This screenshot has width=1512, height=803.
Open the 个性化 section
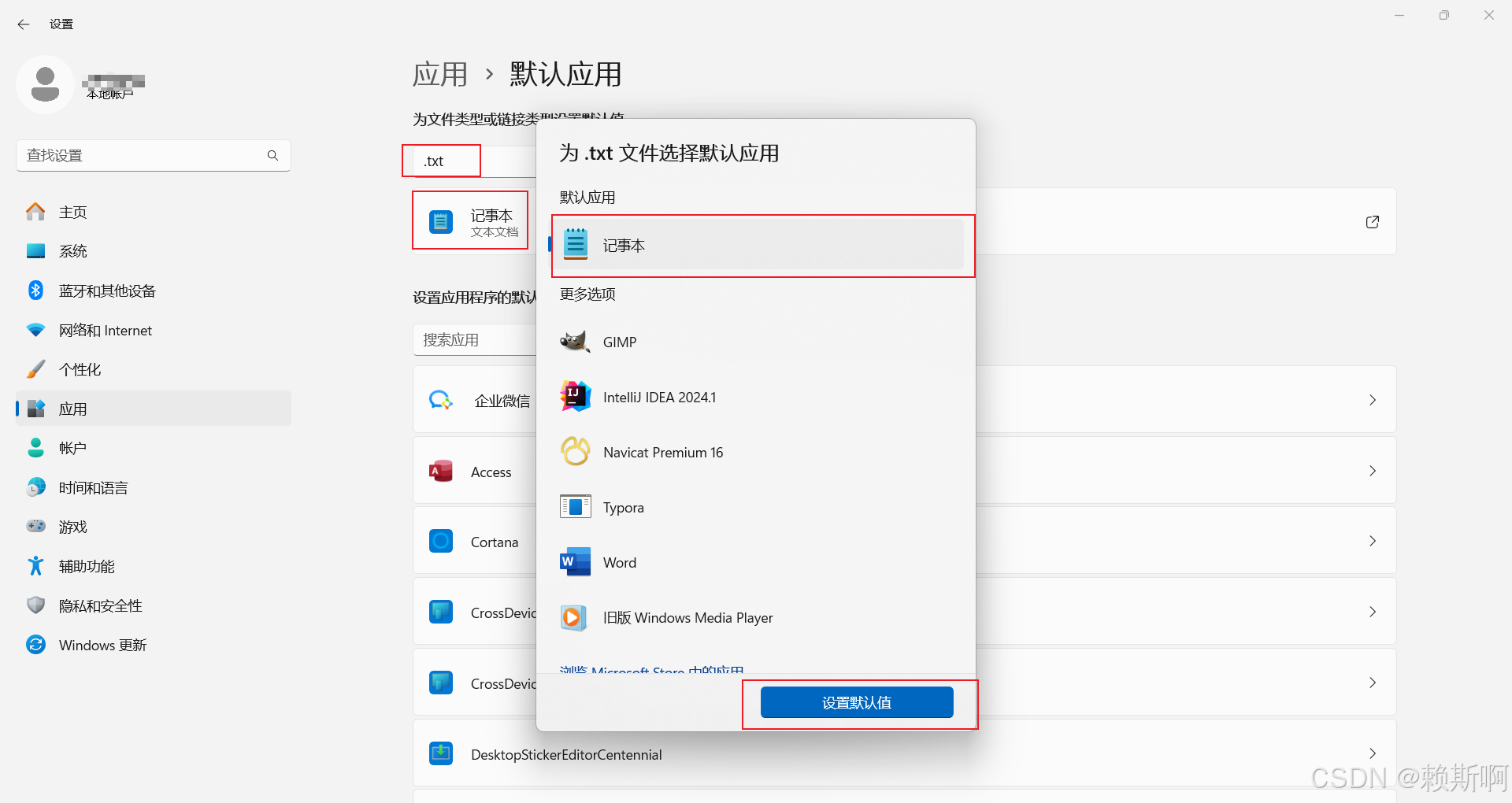[x=154, y=369]
